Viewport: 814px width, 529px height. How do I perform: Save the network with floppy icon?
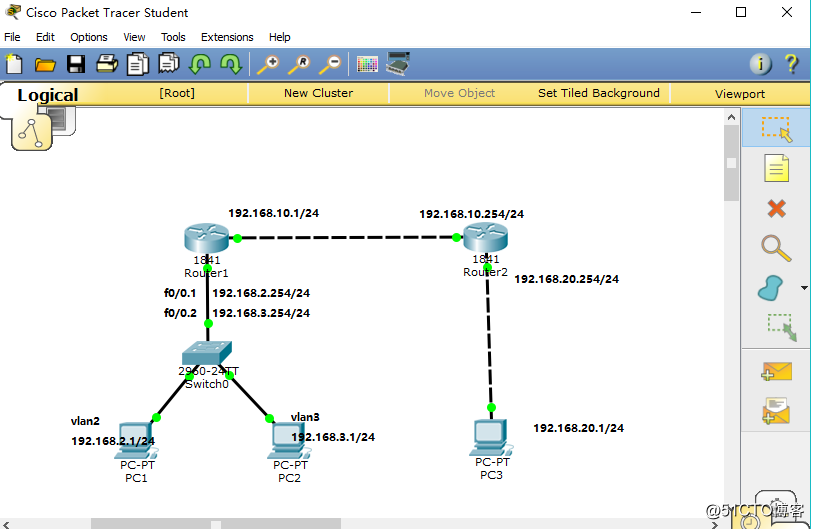click(x=76, y=64)
